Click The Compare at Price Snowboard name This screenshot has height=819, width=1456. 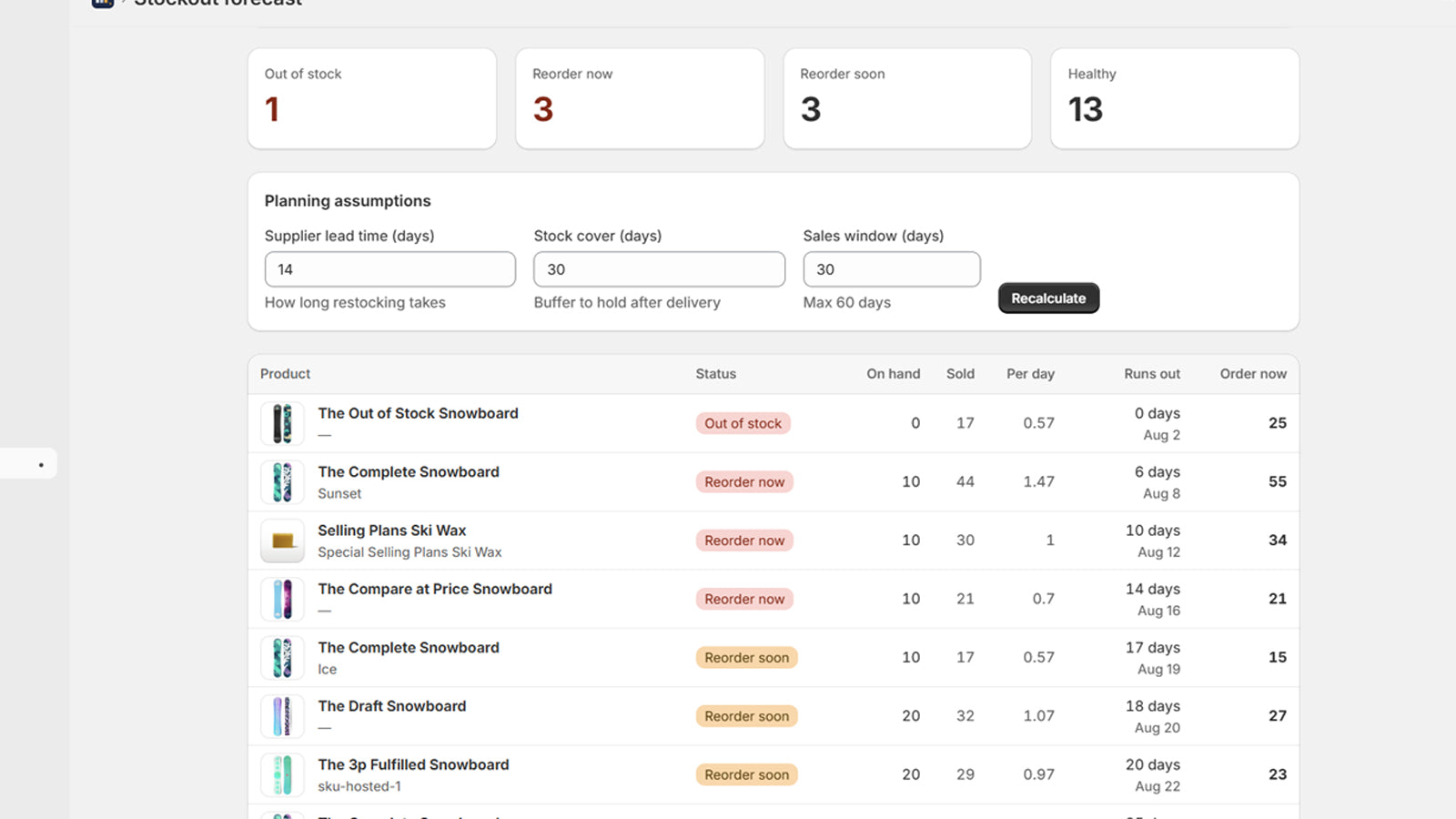click(x=435, y=589)
